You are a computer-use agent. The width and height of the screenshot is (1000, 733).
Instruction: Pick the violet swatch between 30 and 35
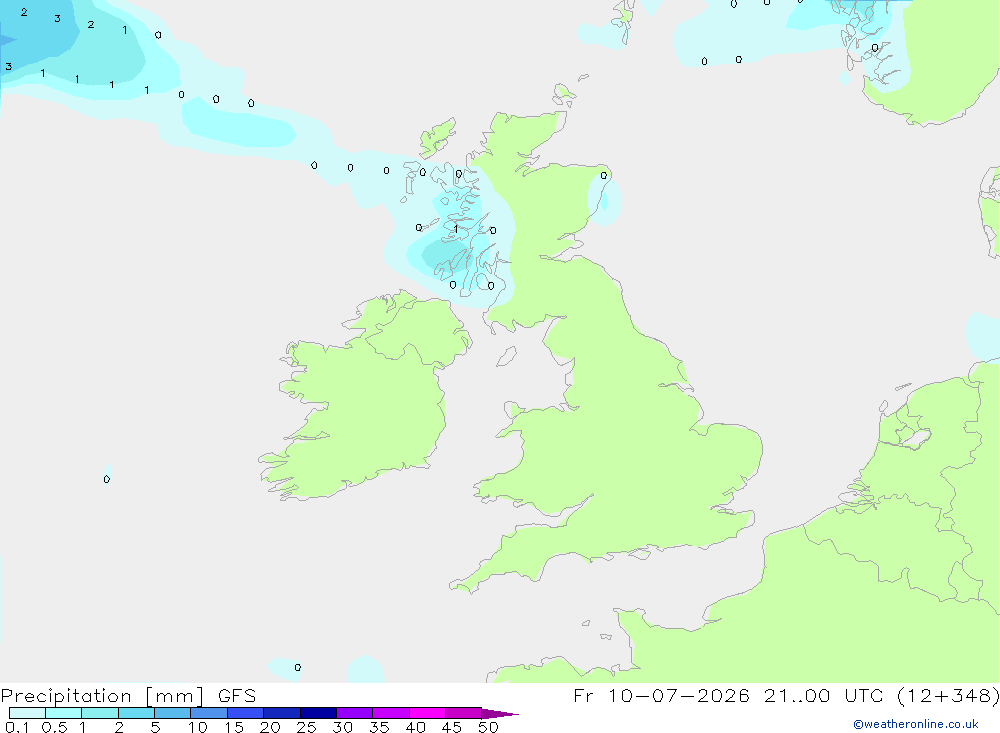click(x=354, y=713)
